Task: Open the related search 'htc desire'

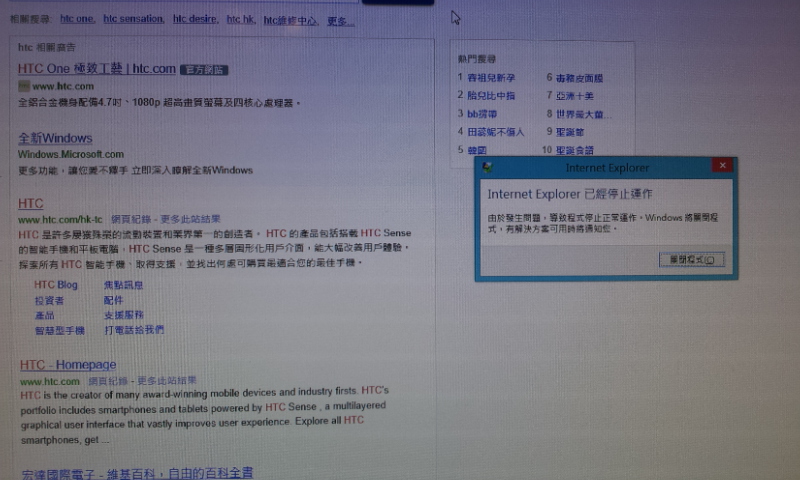Action: 195,19
